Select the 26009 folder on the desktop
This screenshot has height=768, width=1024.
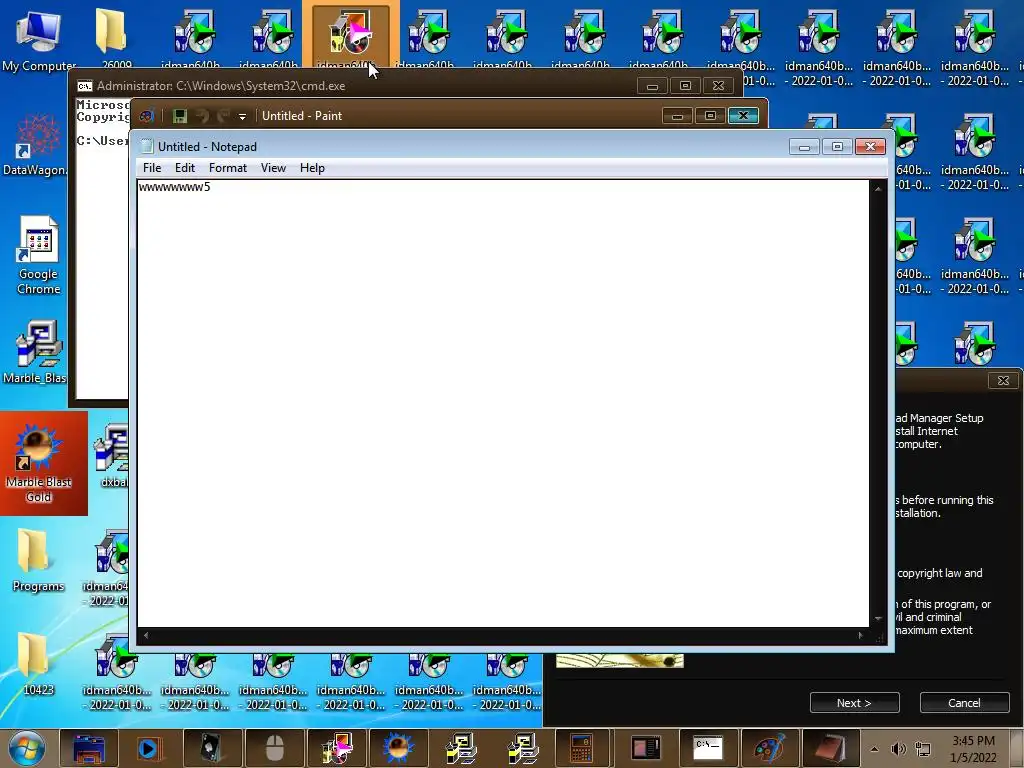click(114, 39)
